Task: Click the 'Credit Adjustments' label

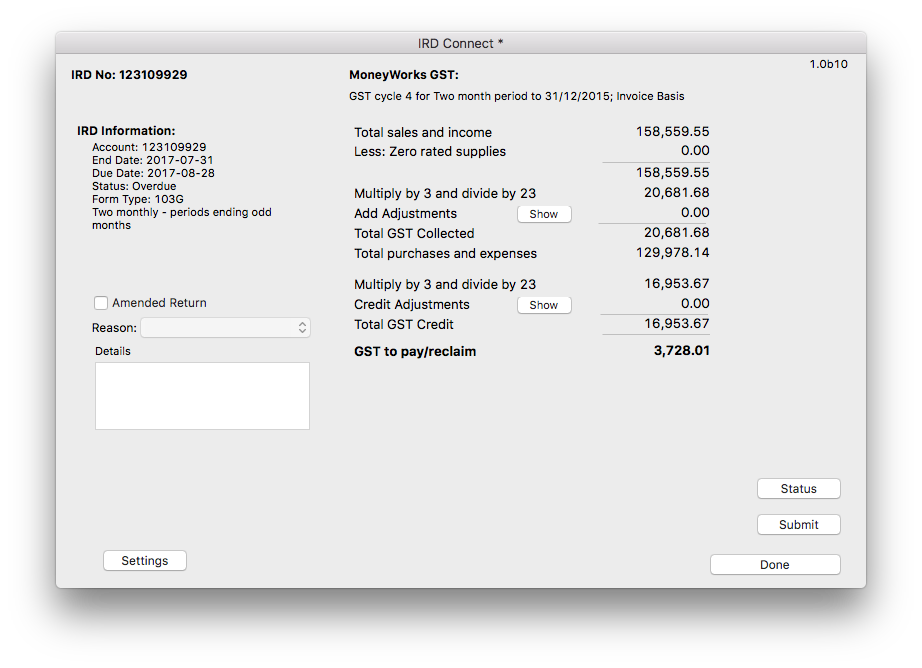Action: pyautogui.click(x=412, y=305)
